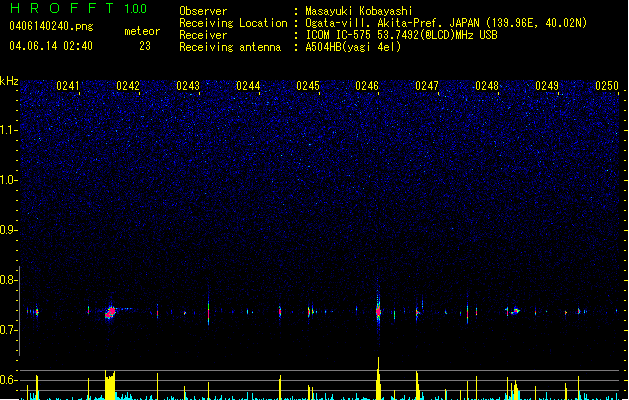Click the 0242 time marker
629x400 pixels.
click(128, 86)
